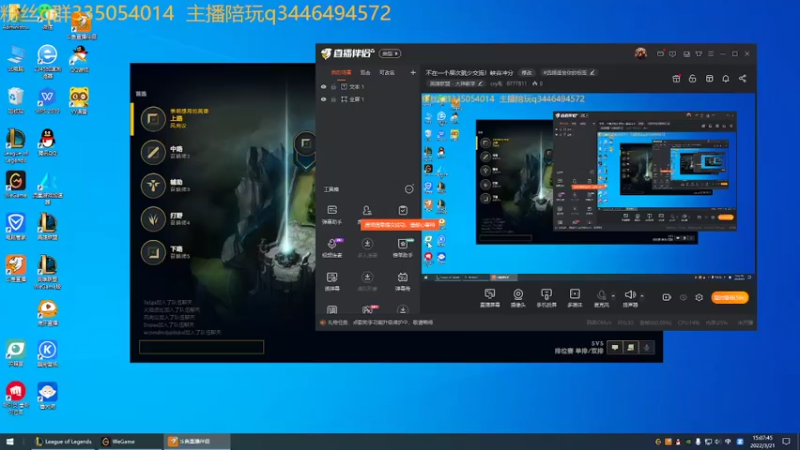
Task: Open the WeGame desktop icon
Action: tap(16, 184)
